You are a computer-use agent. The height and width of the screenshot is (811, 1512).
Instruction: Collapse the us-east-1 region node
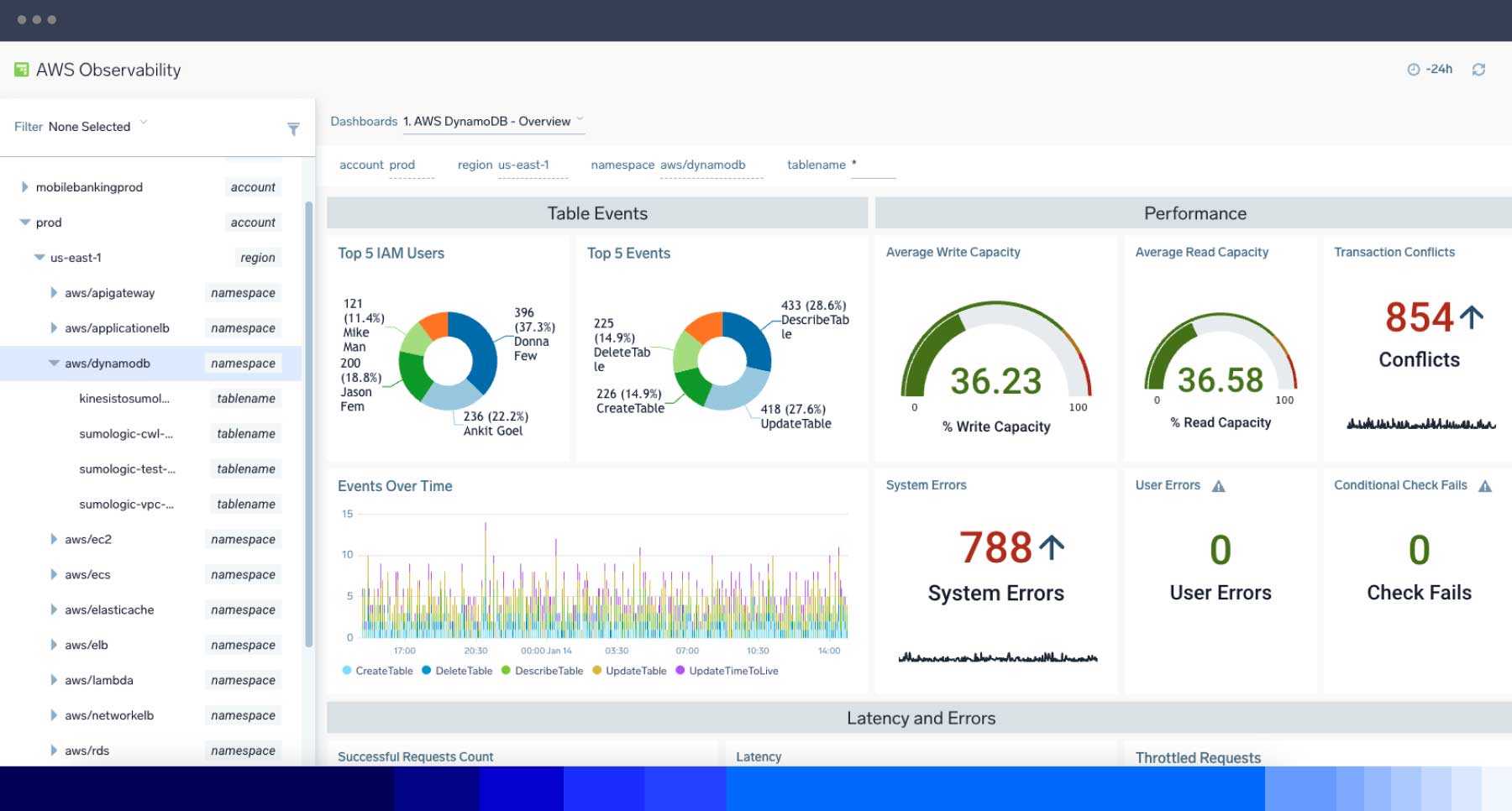(x=39, y=258)
